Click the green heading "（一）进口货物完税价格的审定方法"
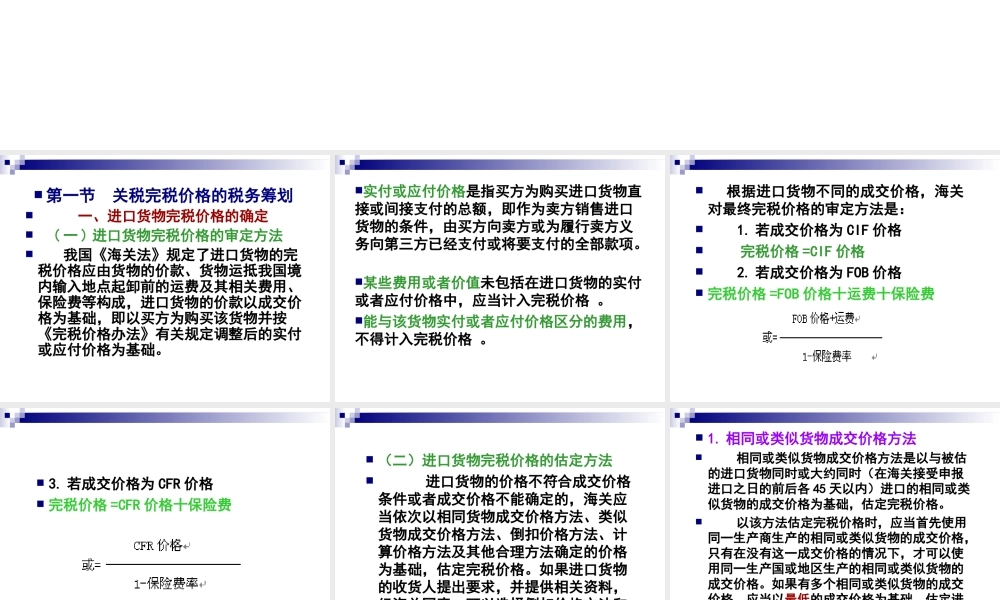This screenshot has height=600, width=1000. [x=169, y=236]
